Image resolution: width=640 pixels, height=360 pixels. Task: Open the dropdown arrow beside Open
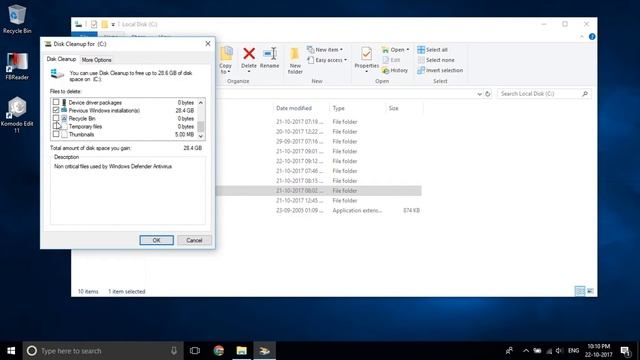[407, 50]
